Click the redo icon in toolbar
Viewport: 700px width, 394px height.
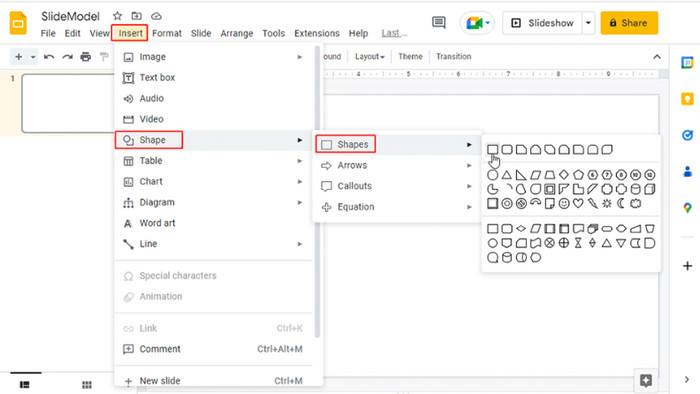pyautogui.click(x=67, y=57)
